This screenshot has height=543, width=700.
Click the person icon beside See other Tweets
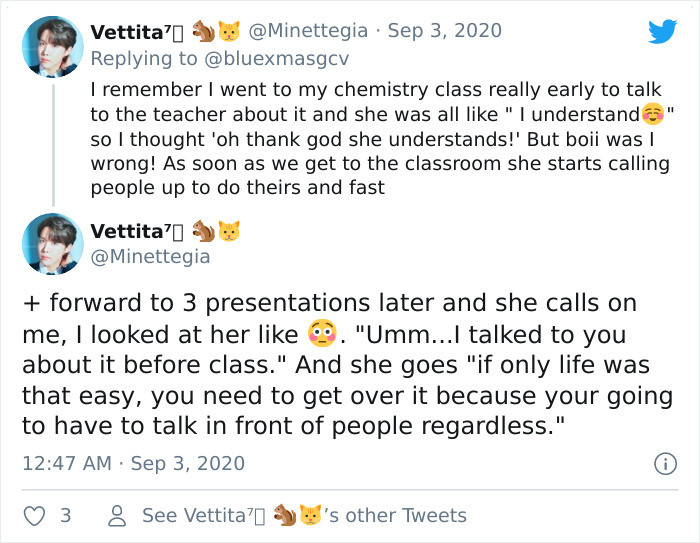pyautogui.click(x=117, y=516)
